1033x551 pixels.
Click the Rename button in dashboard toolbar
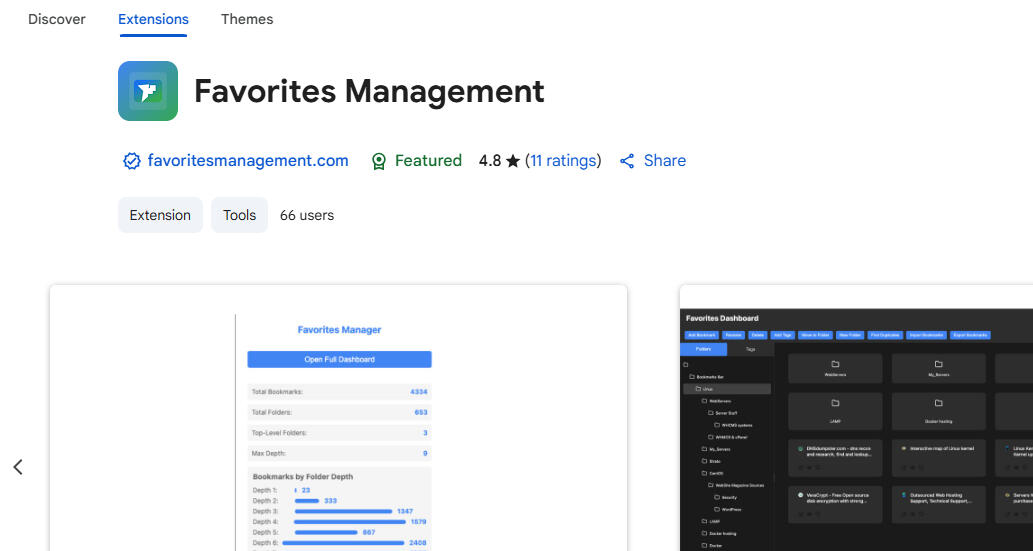[733, 335]
